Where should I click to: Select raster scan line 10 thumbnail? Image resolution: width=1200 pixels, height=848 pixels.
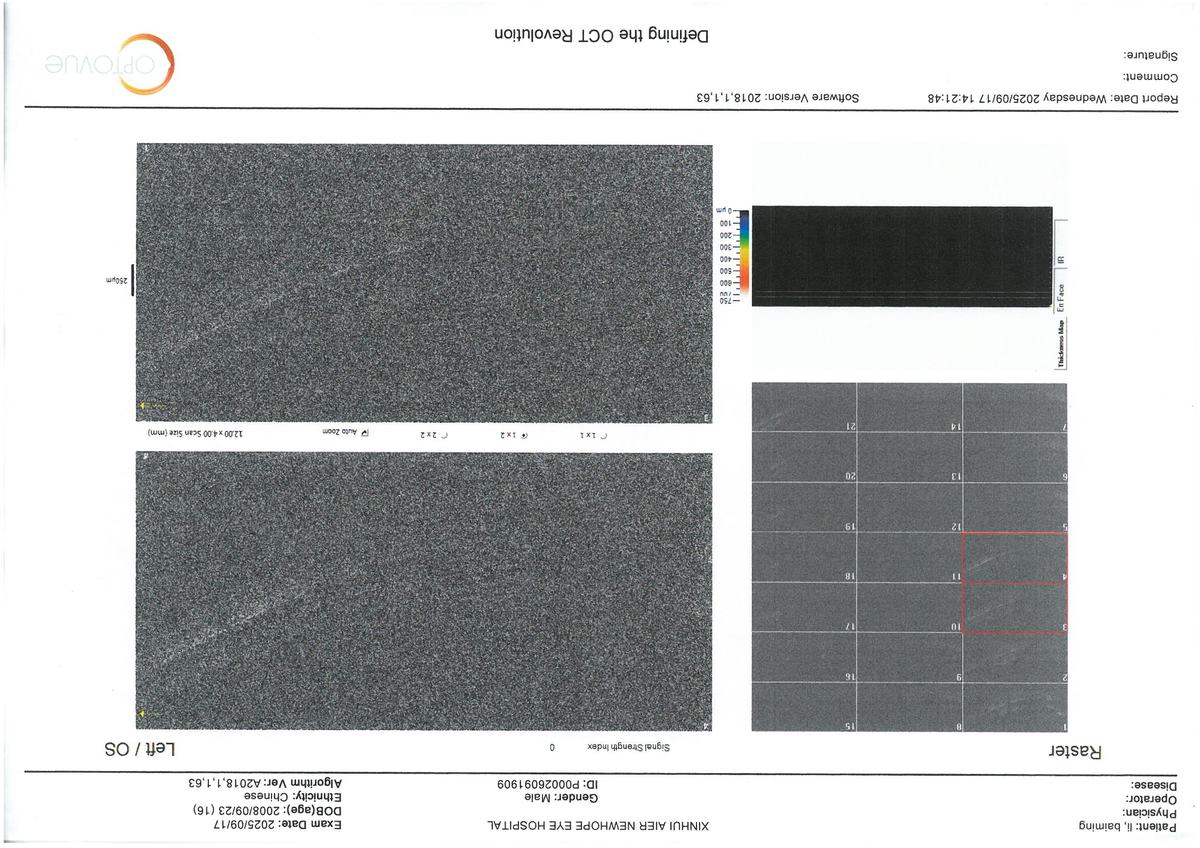click(909, 607)
